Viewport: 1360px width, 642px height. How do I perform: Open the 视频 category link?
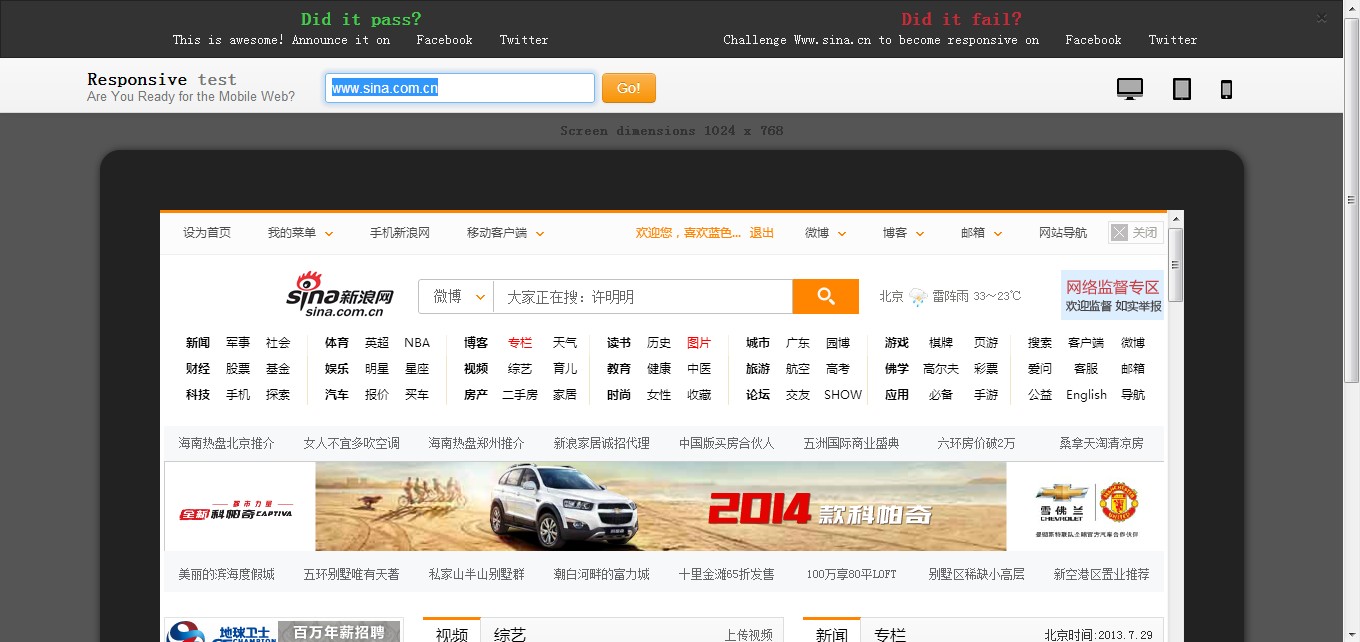(476, 369)
